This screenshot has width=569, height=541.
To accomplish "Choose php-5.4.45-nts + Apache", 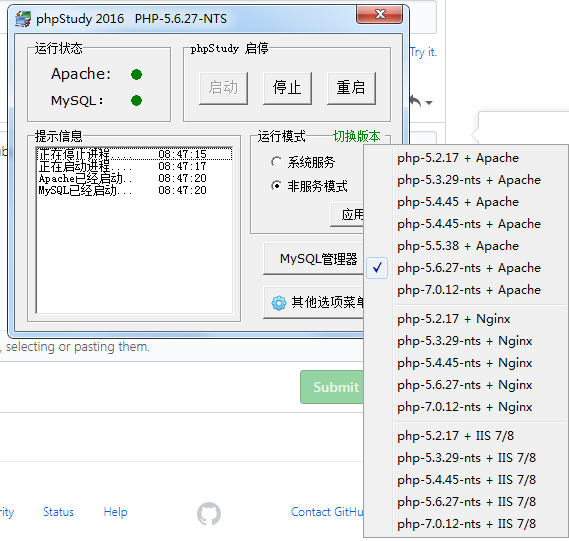I will click(466, 224).
